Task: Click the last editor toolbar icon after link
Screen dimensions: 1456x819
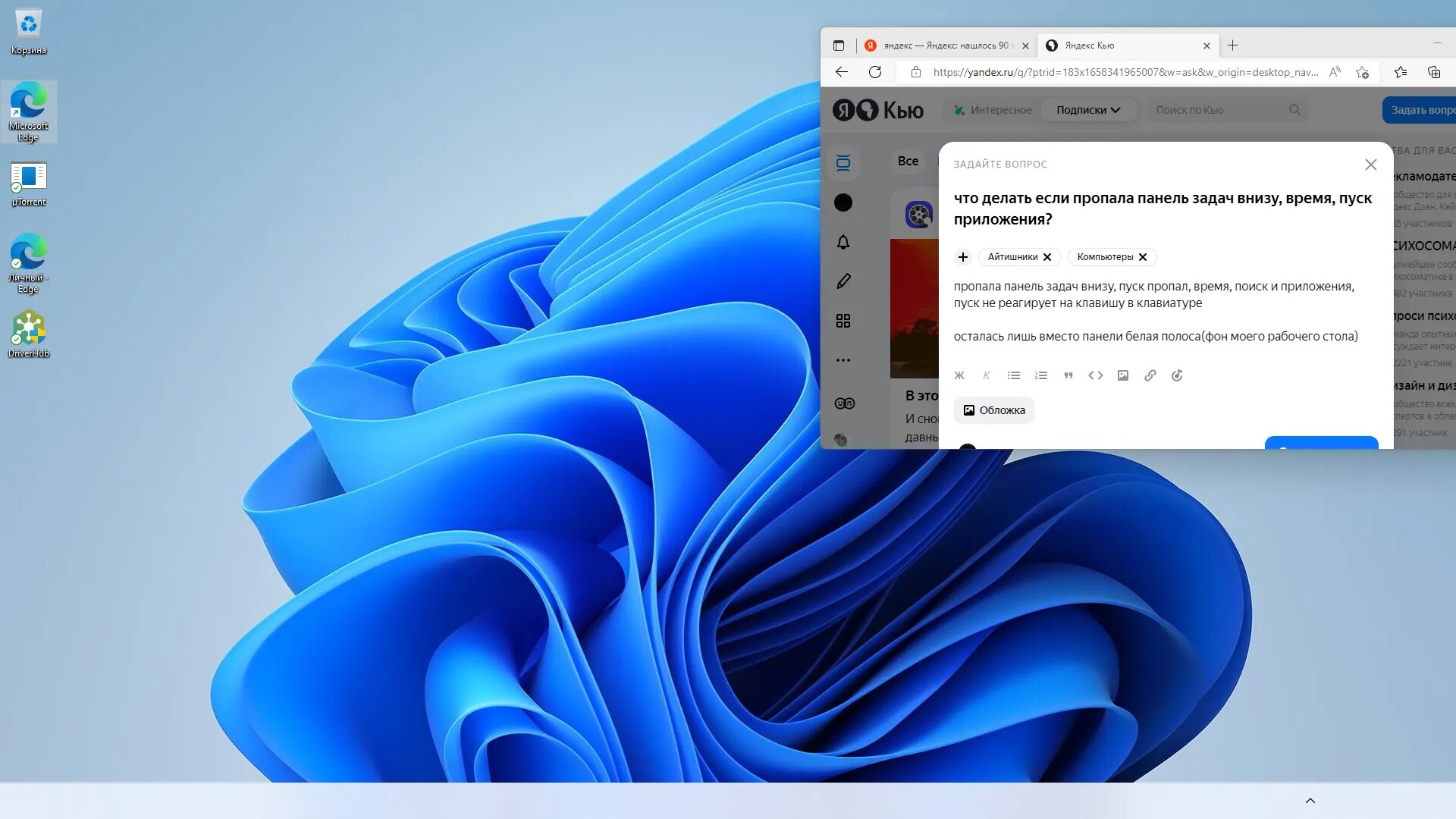Action: click(x=1177, y=375)
